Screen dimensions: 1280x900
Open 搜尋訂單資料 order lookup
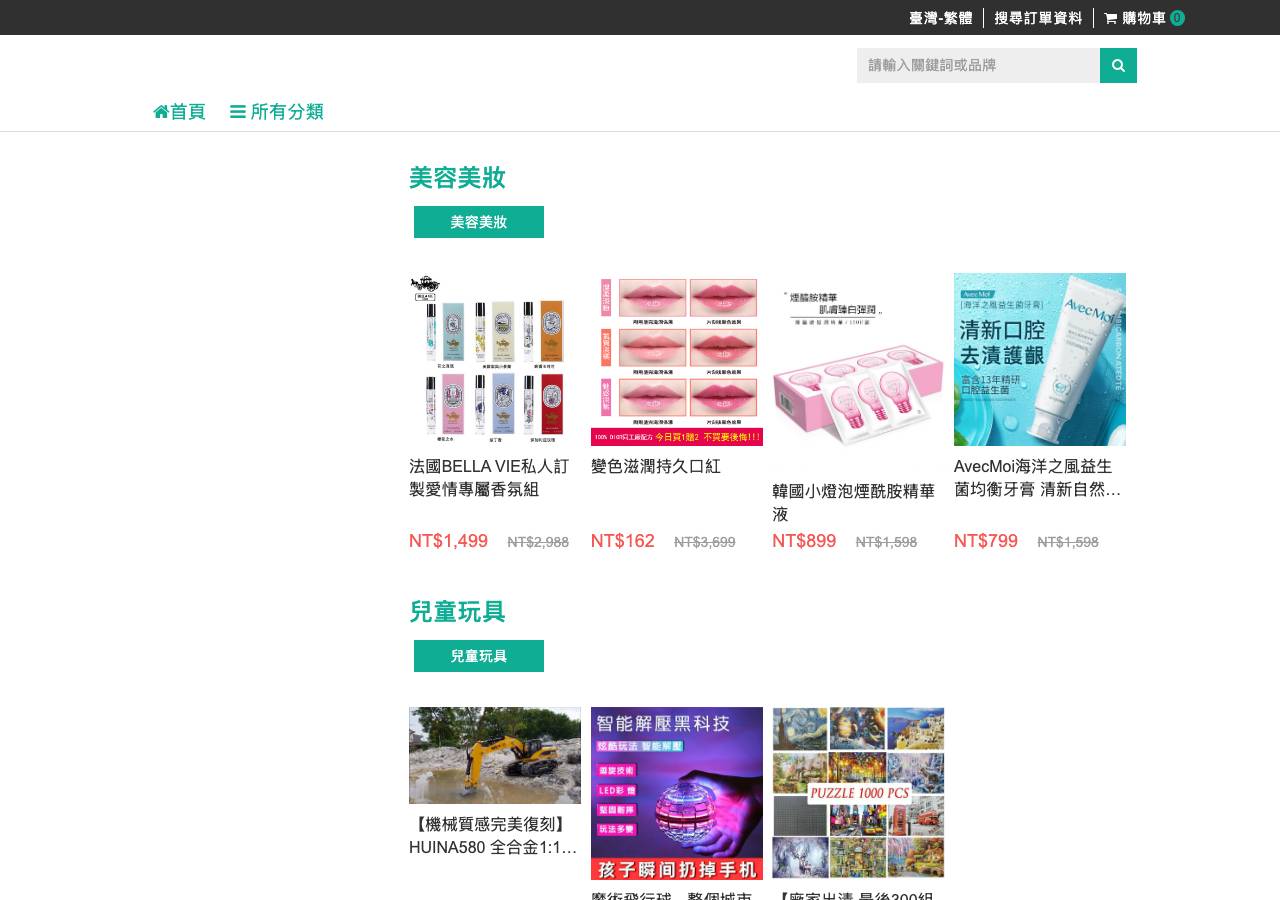pos(1038,18)
